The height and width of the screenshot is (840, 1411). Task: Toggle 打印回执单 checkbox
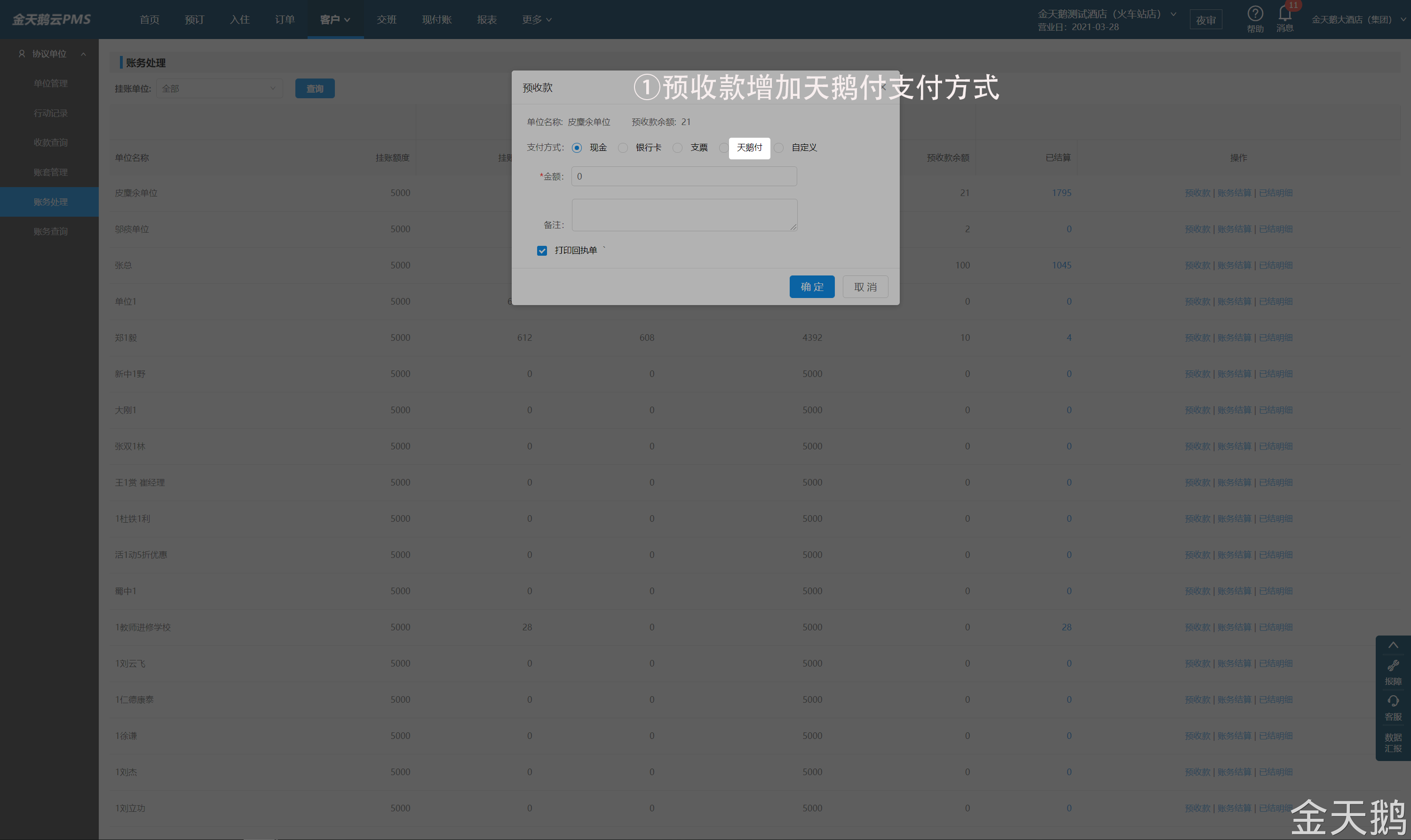click(542, 251)
